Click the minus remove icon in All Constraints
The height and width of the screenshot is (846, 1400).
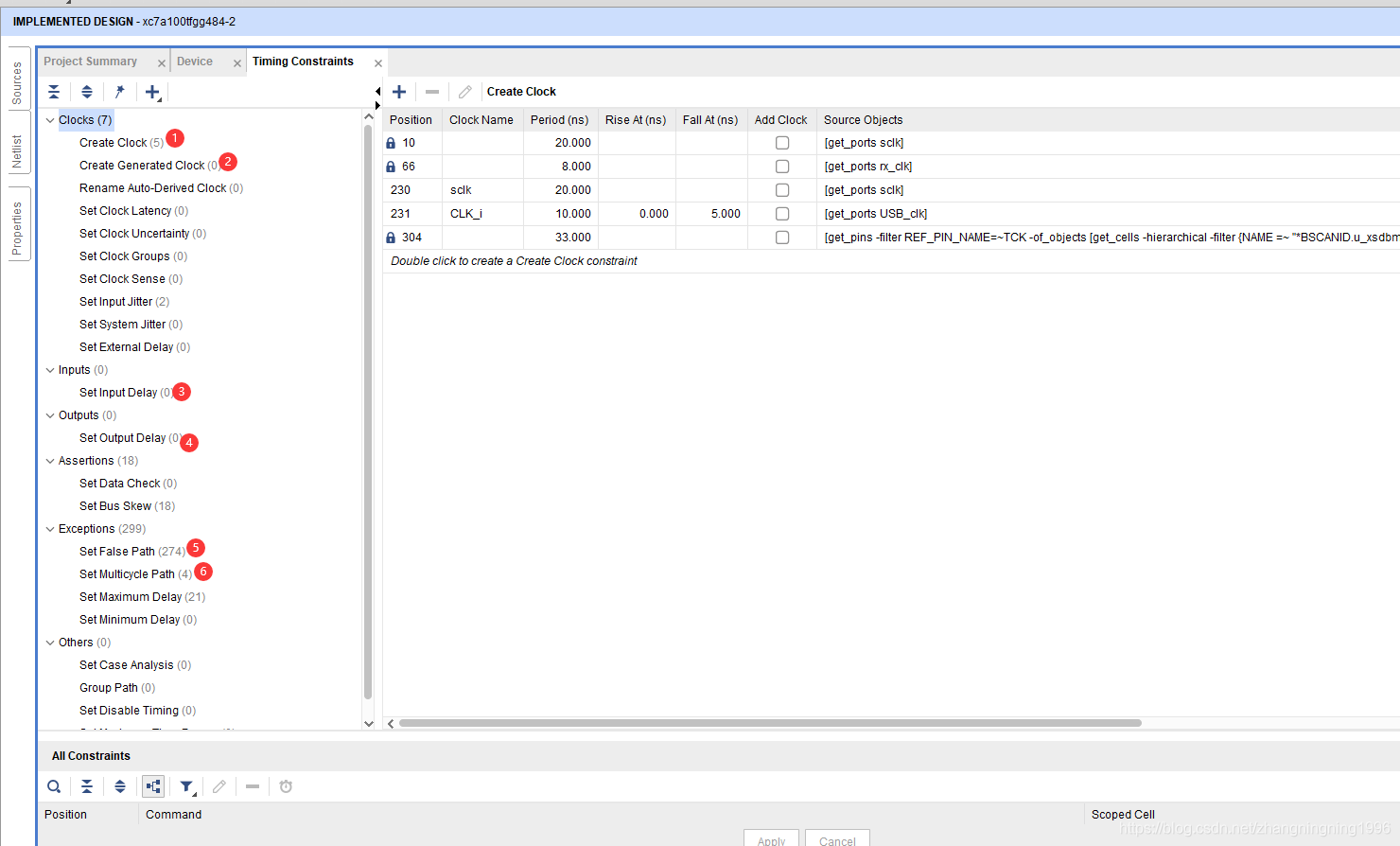(x=253, y=786)
